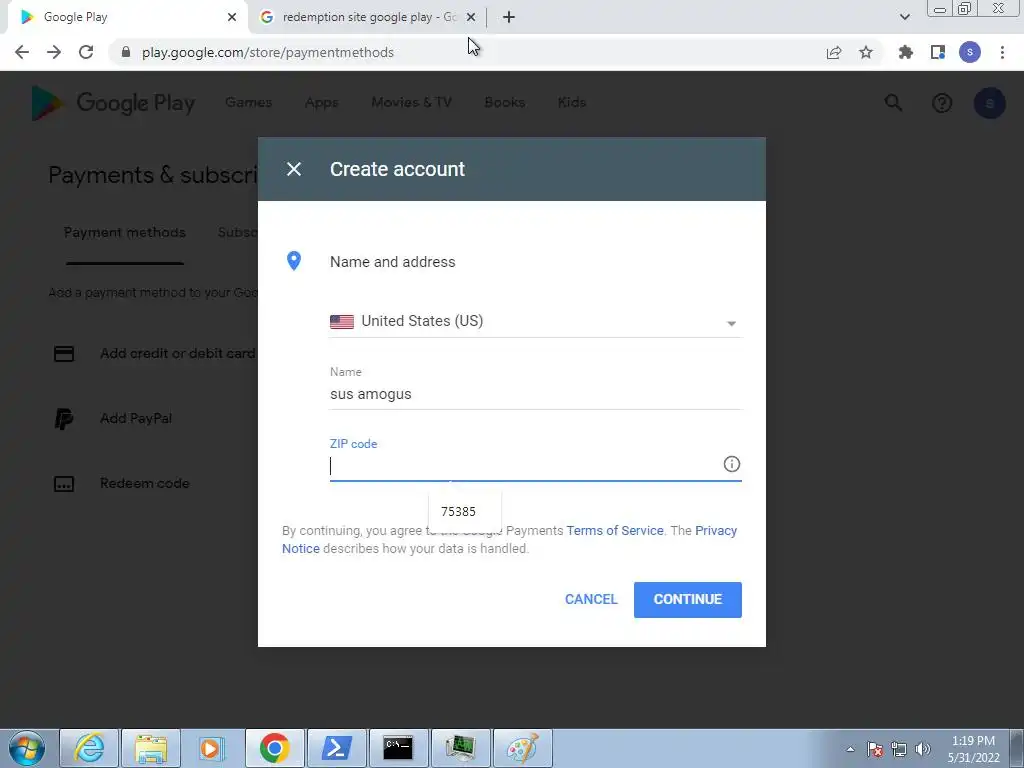
Task: Open Command Prompt from the taskbar
Action: coord(398,748)
